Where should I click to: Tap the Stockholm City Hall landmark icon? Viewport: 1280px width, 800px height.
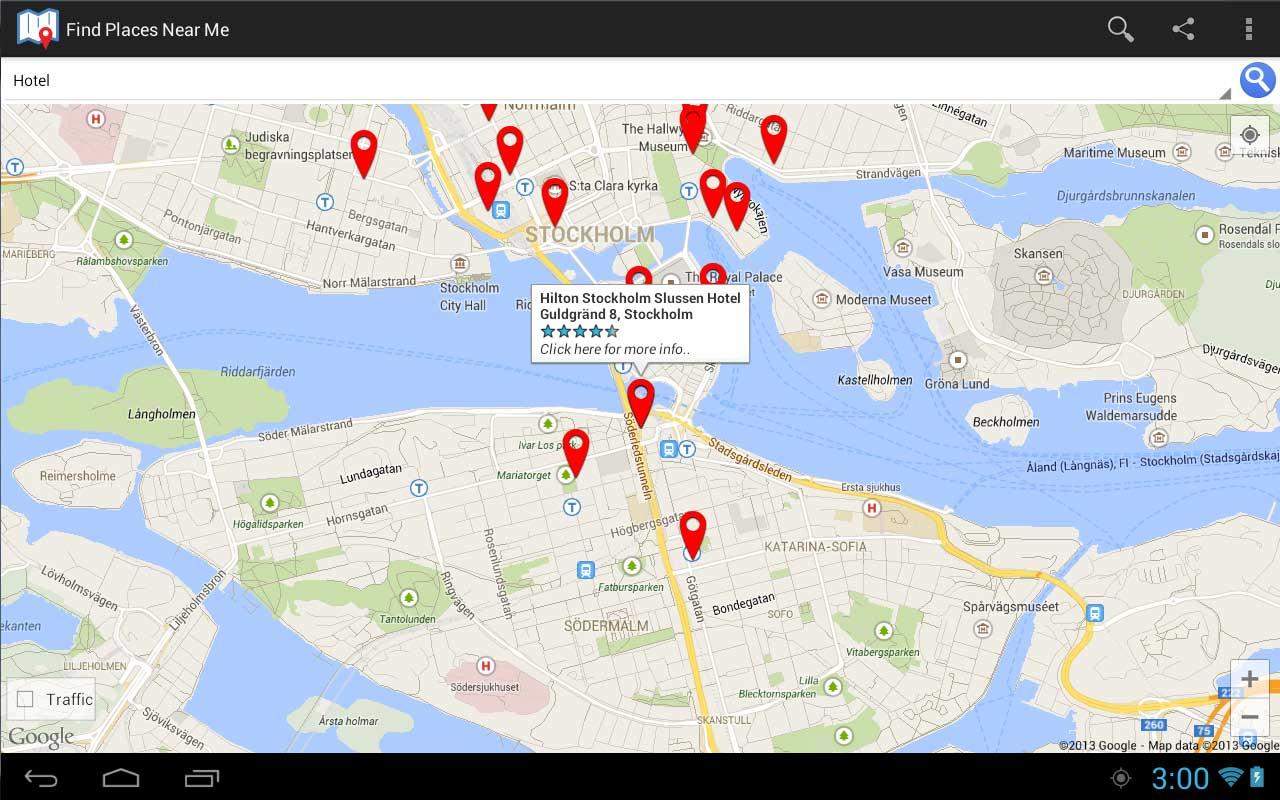point(460,264)
